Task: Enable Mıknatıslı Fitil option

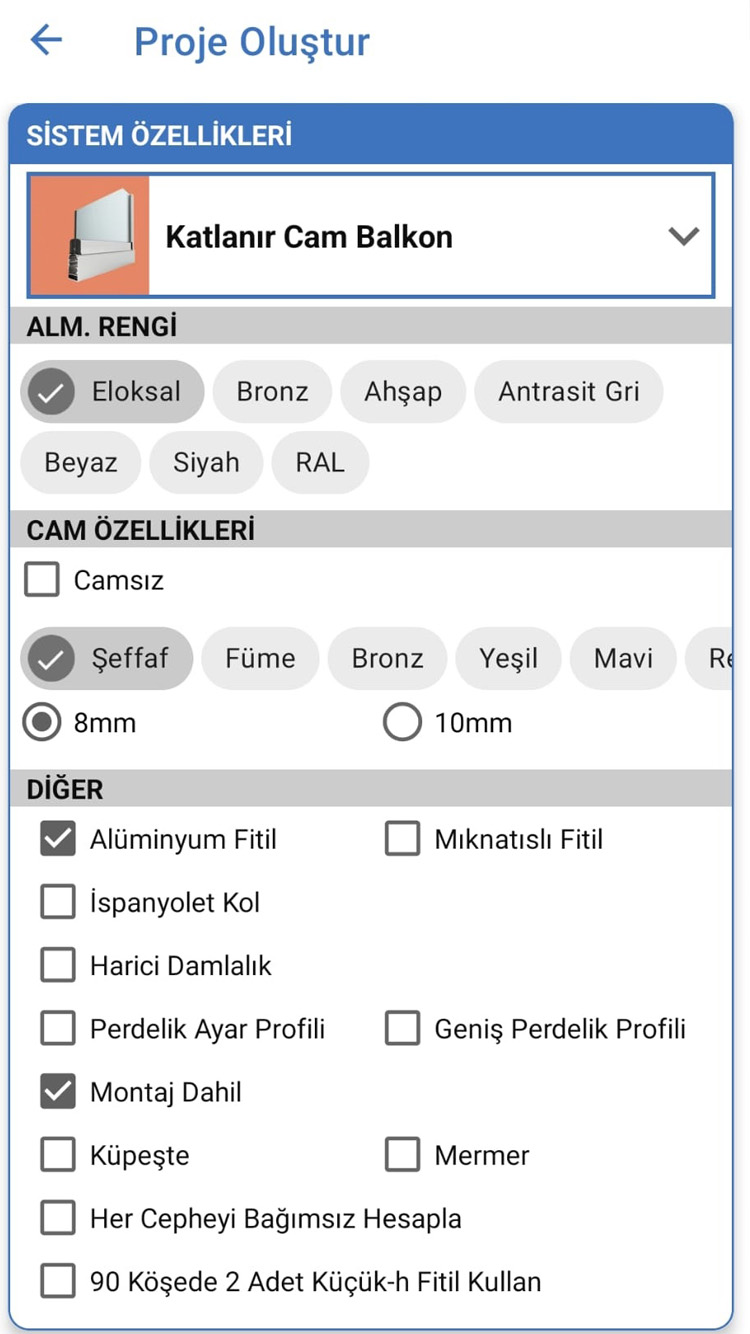Action: click(x=402, y=839)
